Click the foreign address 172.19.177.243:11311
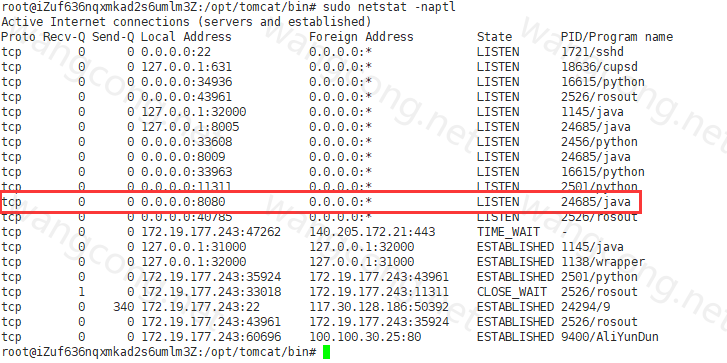Image resolution: width=727 pixels, height=363 pixels. 379,292
